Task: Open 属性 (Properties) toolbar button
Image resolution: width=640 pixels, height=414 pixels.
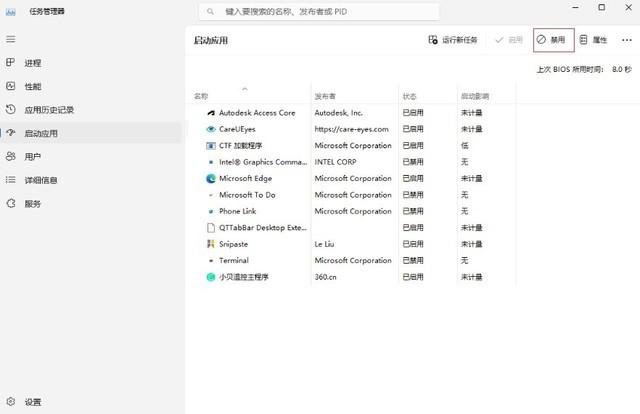Action: 594,40
